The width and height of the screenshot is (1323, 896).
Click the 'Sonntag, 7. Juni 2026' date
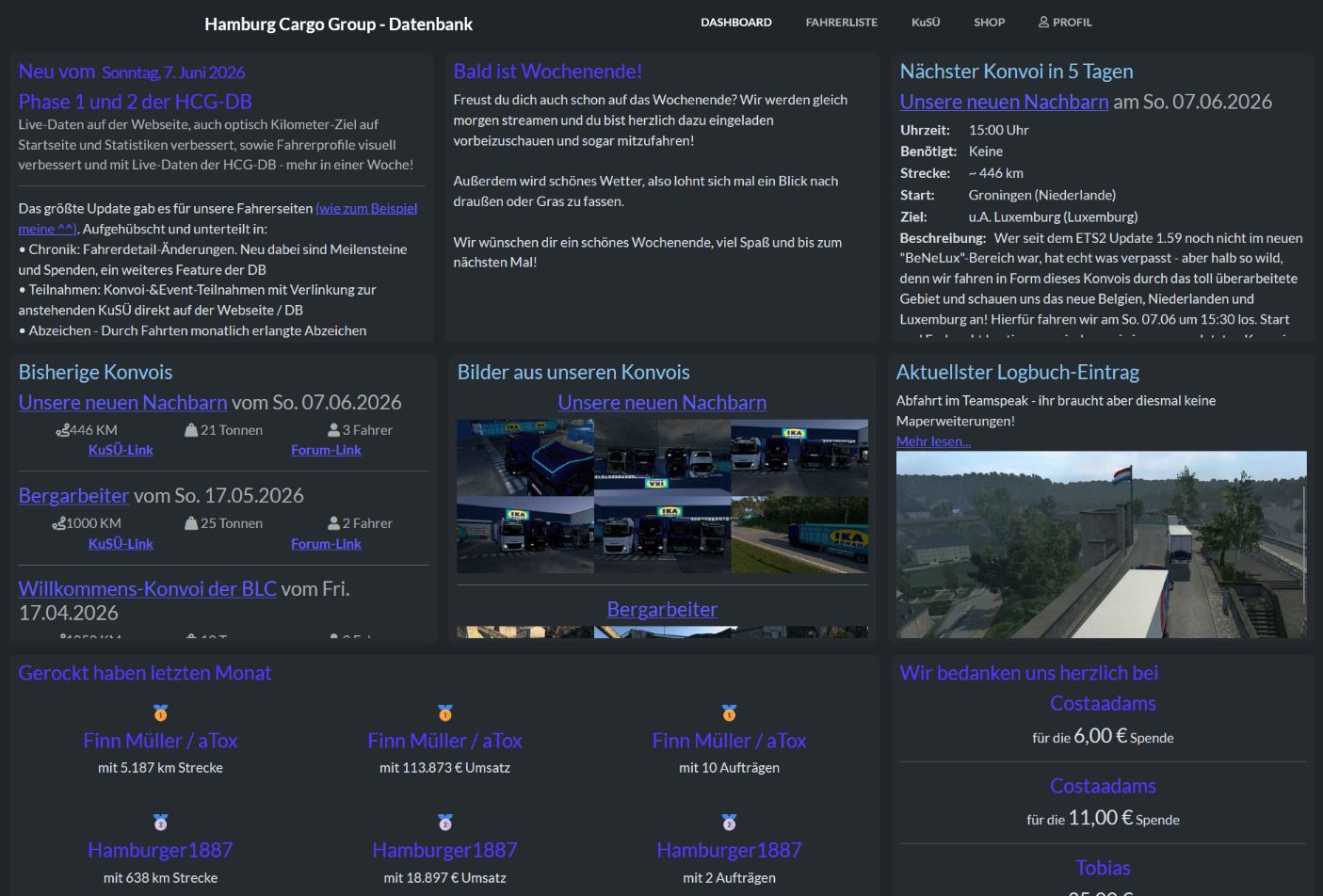click(173, 72)
